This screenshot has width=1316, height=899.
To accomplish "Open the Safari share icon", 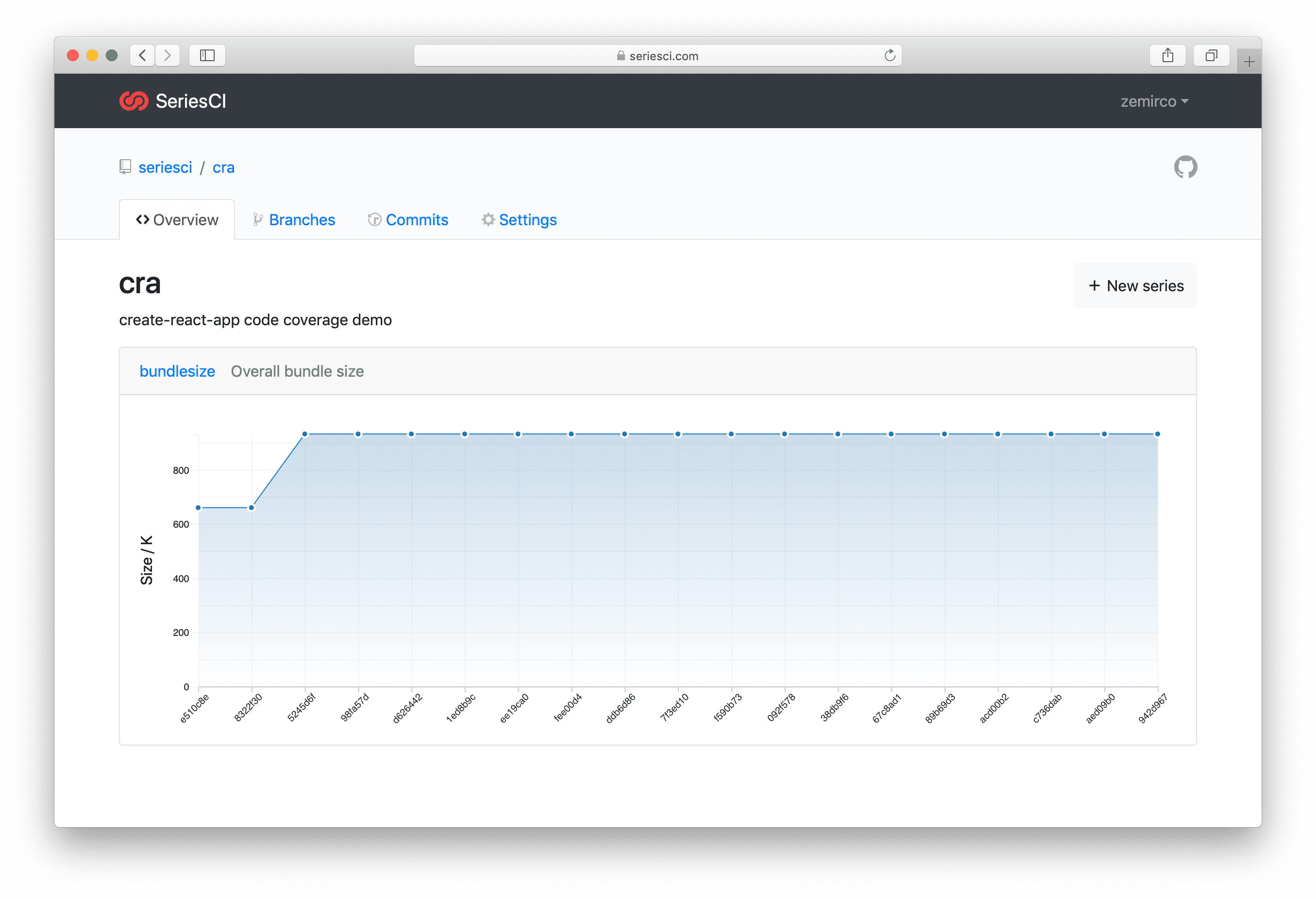I will click(x=1167, y=55).
